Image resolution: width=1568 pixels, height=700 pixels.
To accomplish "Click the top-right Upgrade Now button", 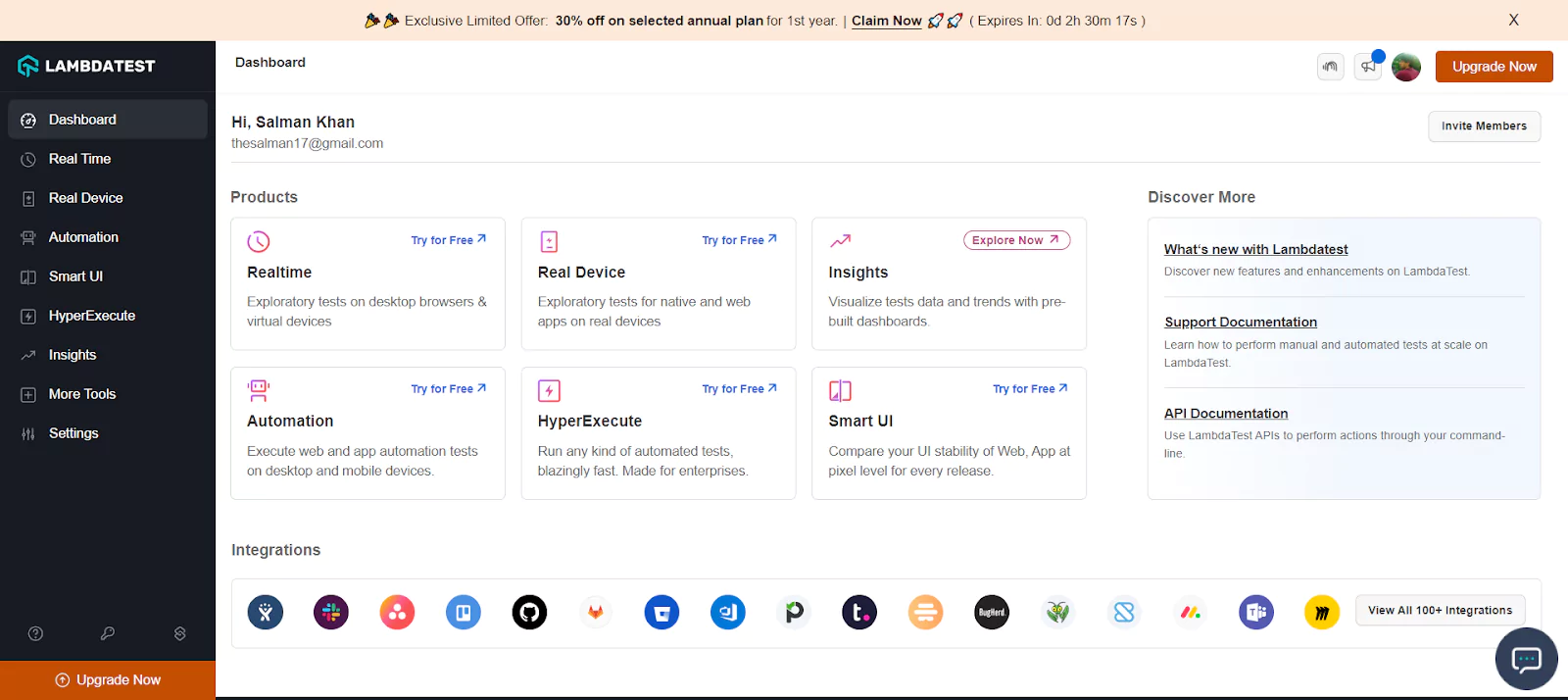I will tap(1494, 67).
